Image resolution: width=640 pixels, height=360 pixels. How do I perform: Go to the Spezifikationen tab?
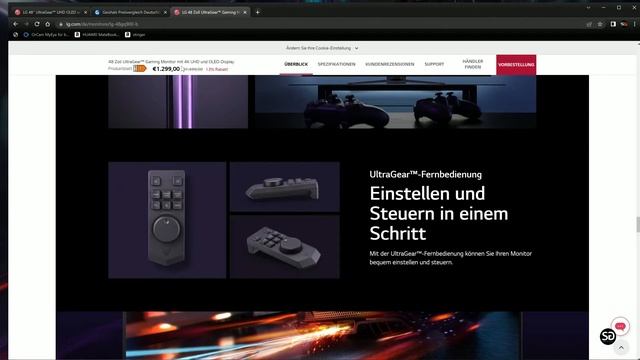[336, 64]
